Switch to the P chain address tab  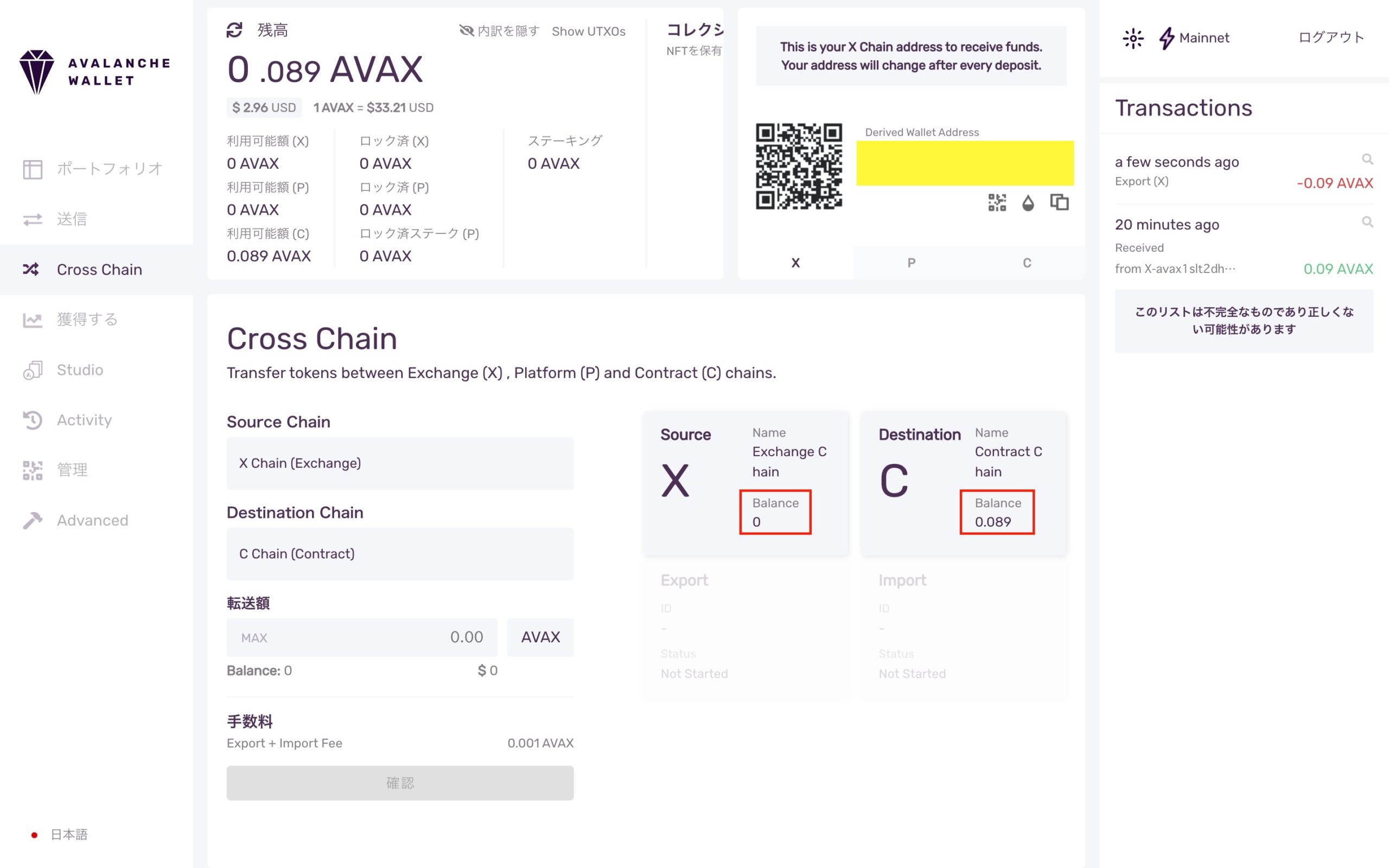(911, 263)
